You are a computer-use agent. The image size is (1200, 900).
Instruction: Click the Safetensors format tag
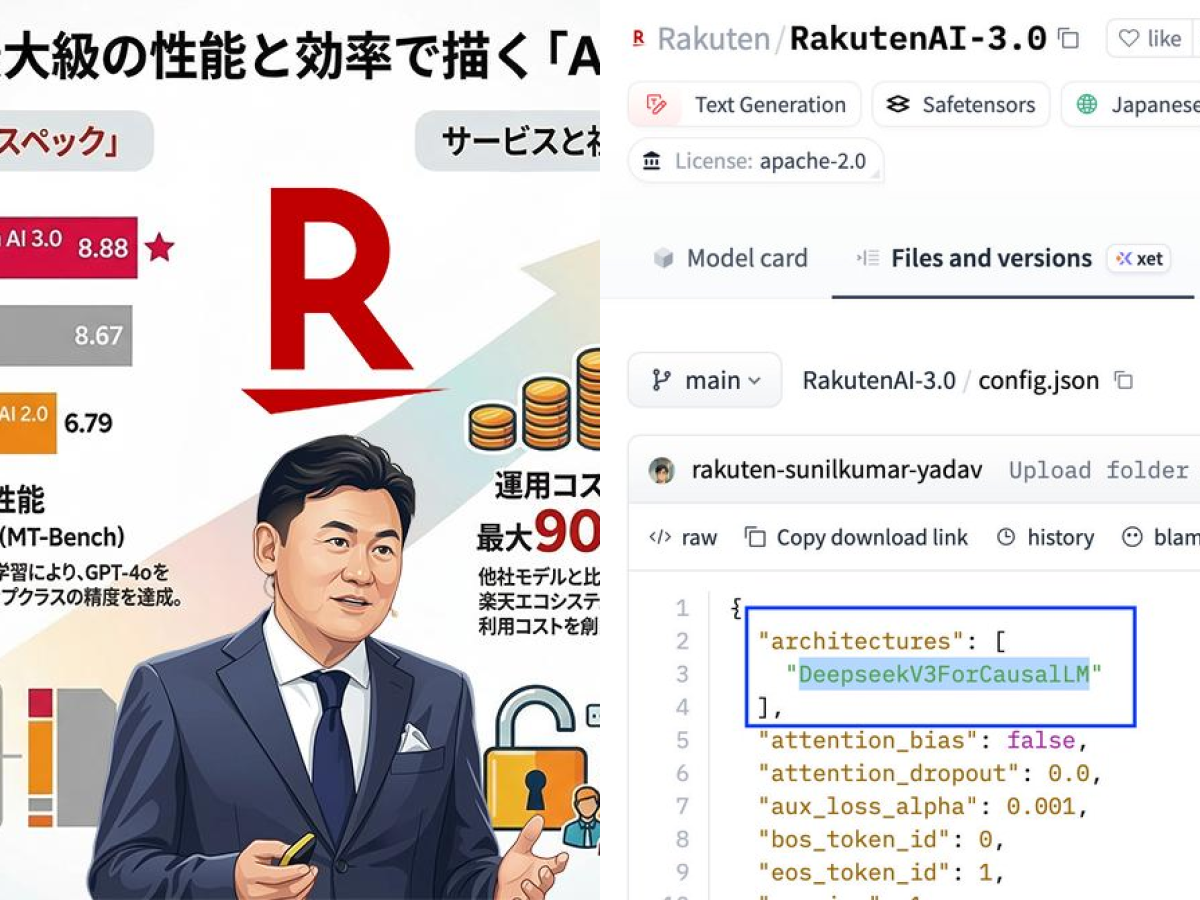tap(959, 104)
